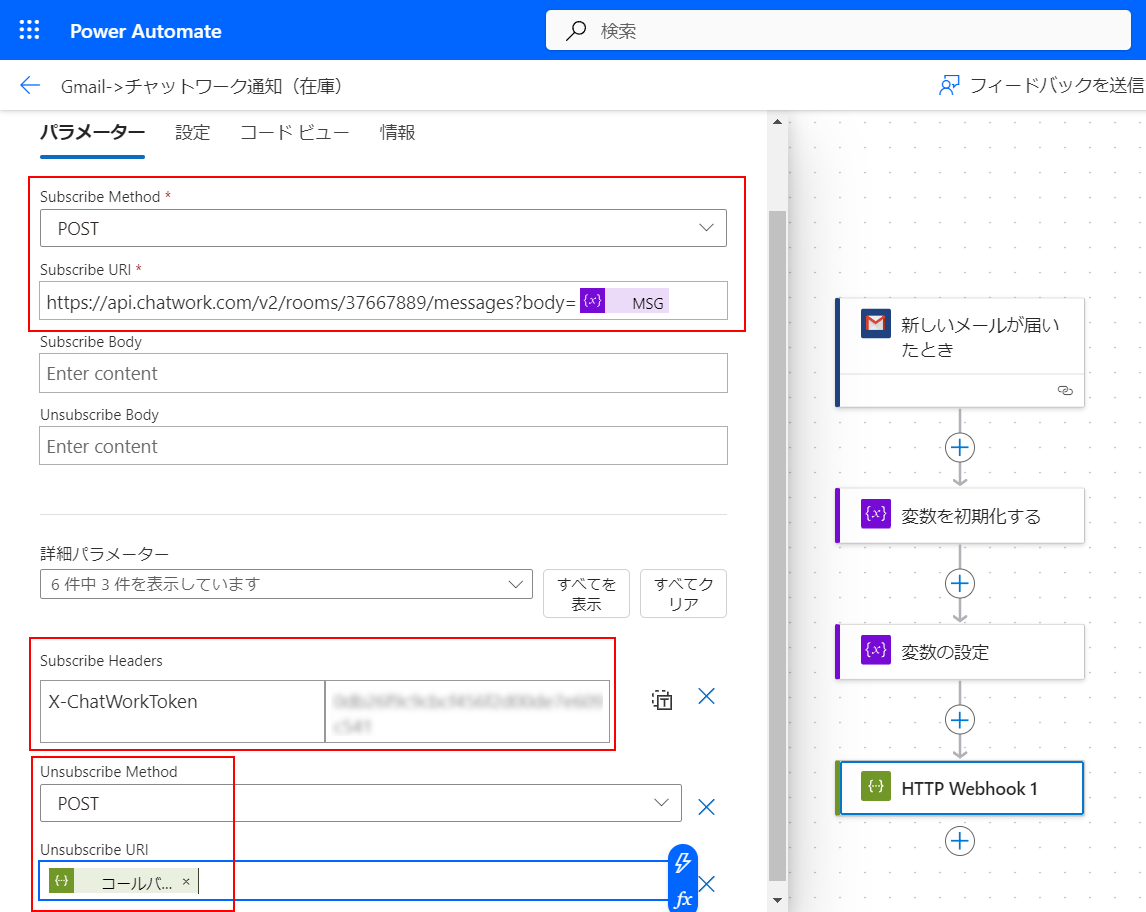
Task: Click the HTTP Webhook icon on its flow card
Action: click(874, 787)
